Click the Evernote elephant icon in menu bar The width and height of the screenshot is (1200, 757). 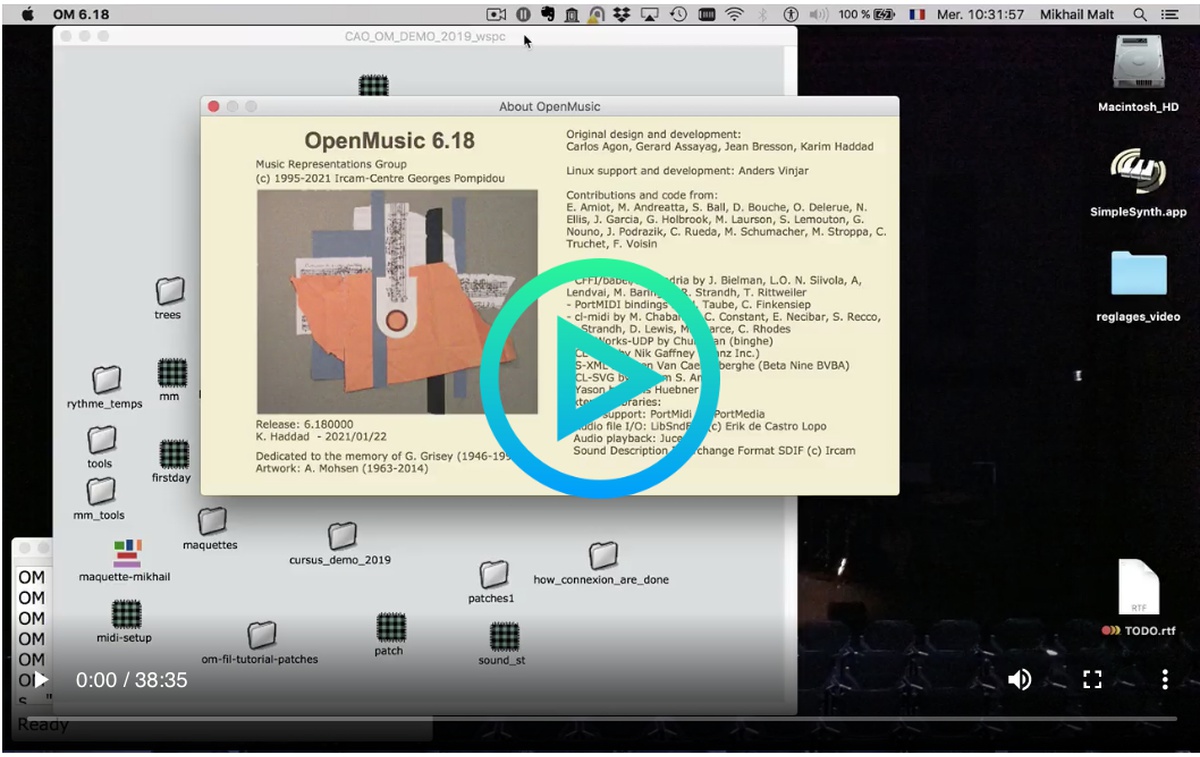point(548,15)
